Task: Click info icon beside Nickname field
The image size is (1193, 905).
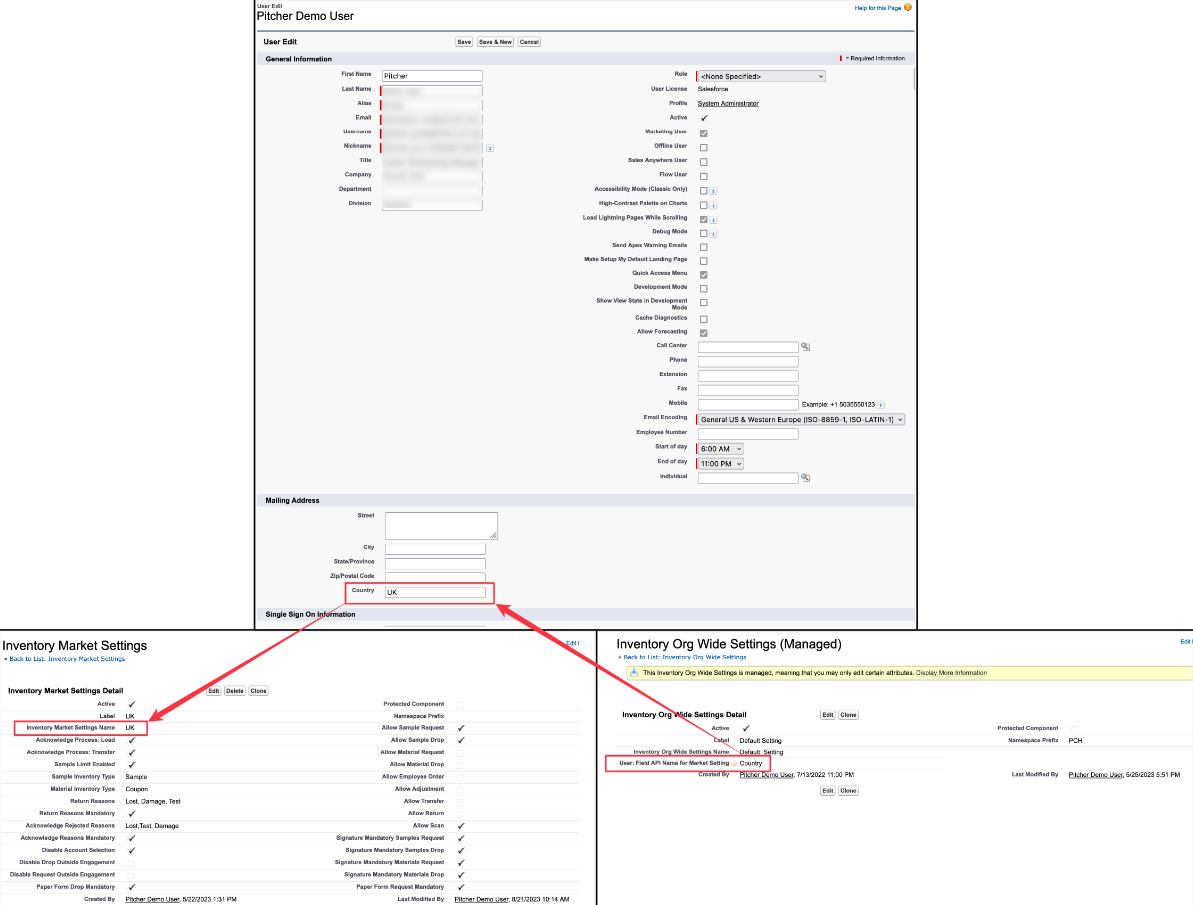Action: pyautogui.click(x=490, y=148)
